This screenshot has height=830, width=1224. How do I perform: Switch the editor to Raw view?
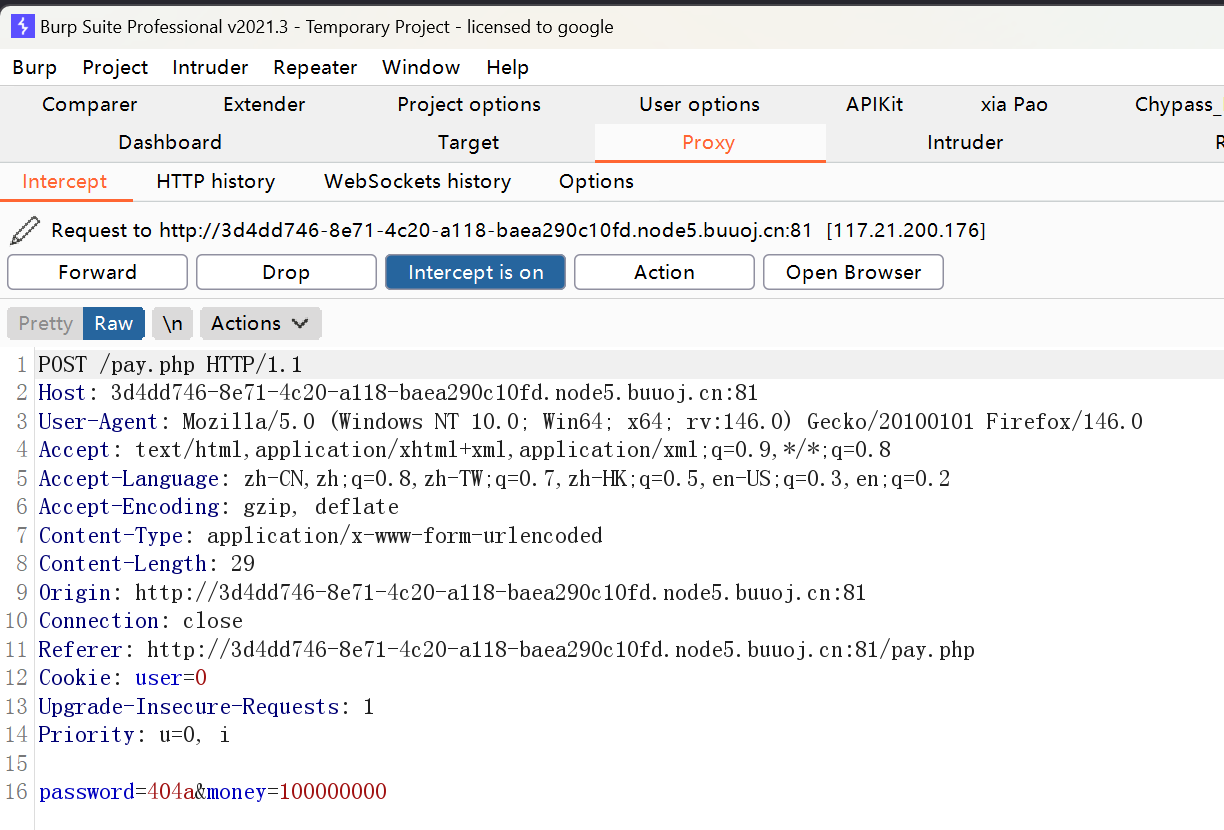click(x=113, y=323)
